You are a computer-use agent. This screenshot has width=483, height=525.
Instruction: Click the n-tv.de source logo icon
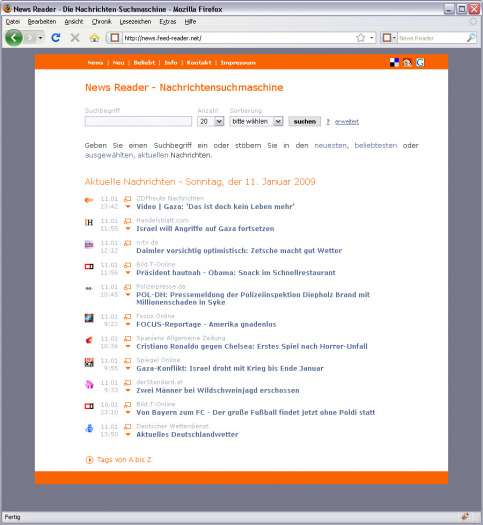(89, 244)
